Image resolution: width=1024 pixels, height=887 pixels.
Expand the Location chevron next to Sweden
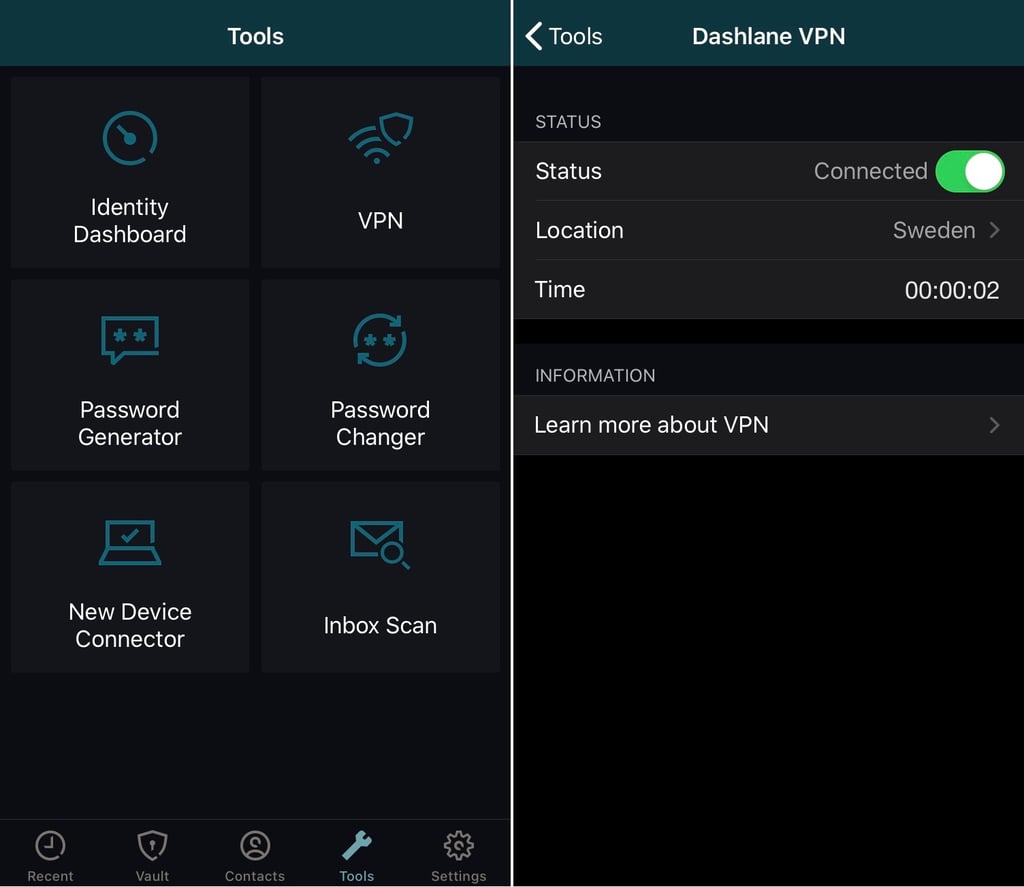coord(994,230)
